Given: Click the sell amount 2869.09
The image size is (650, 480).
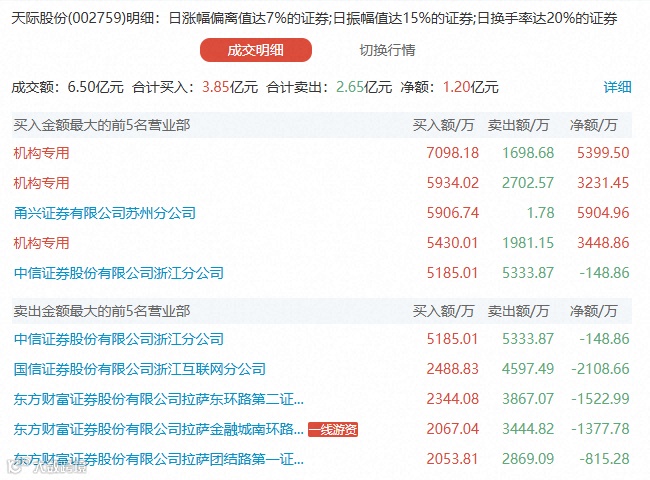Looking at the screenshot, I should [x=528, y=458].
